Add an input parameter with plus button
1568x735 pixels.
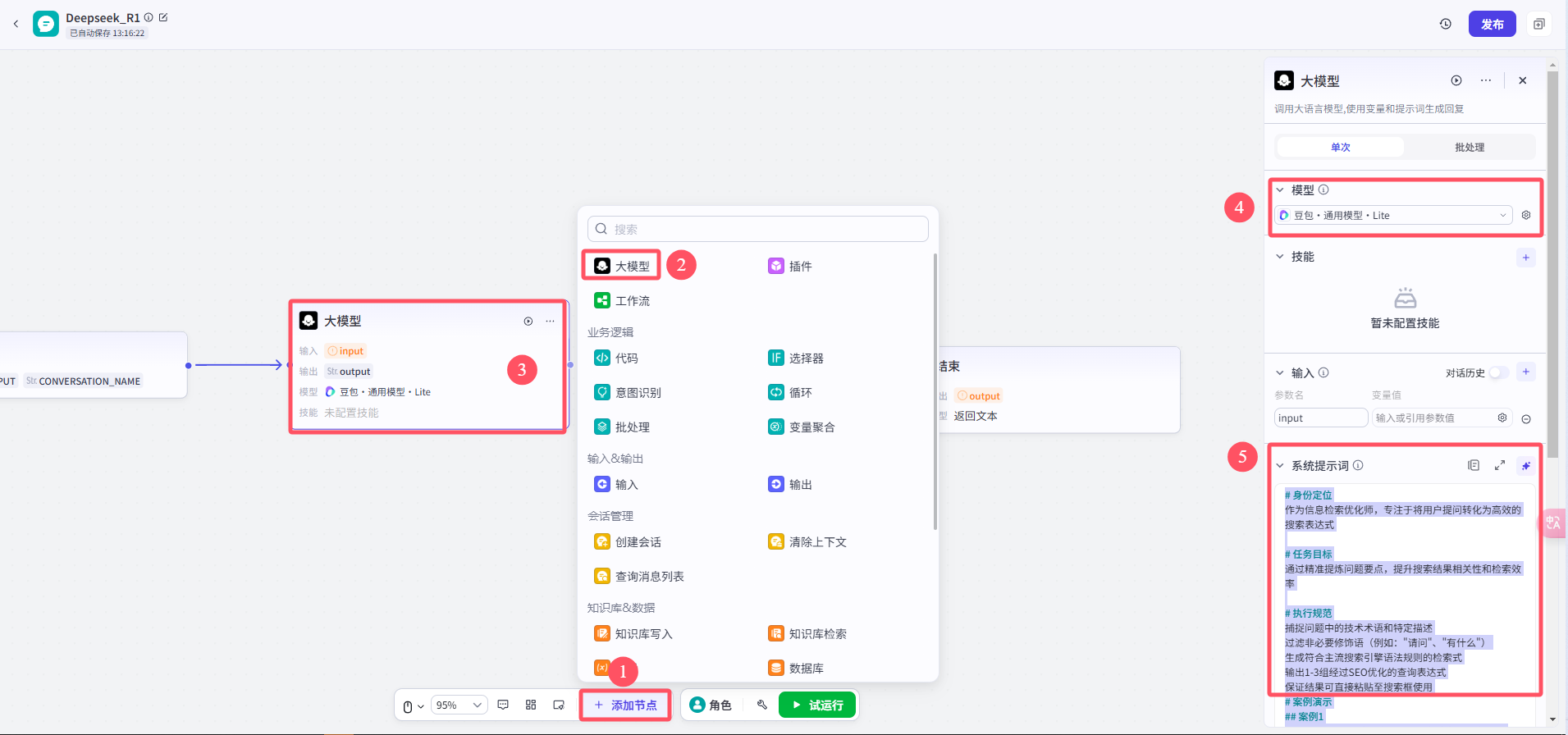(1526, 372)
